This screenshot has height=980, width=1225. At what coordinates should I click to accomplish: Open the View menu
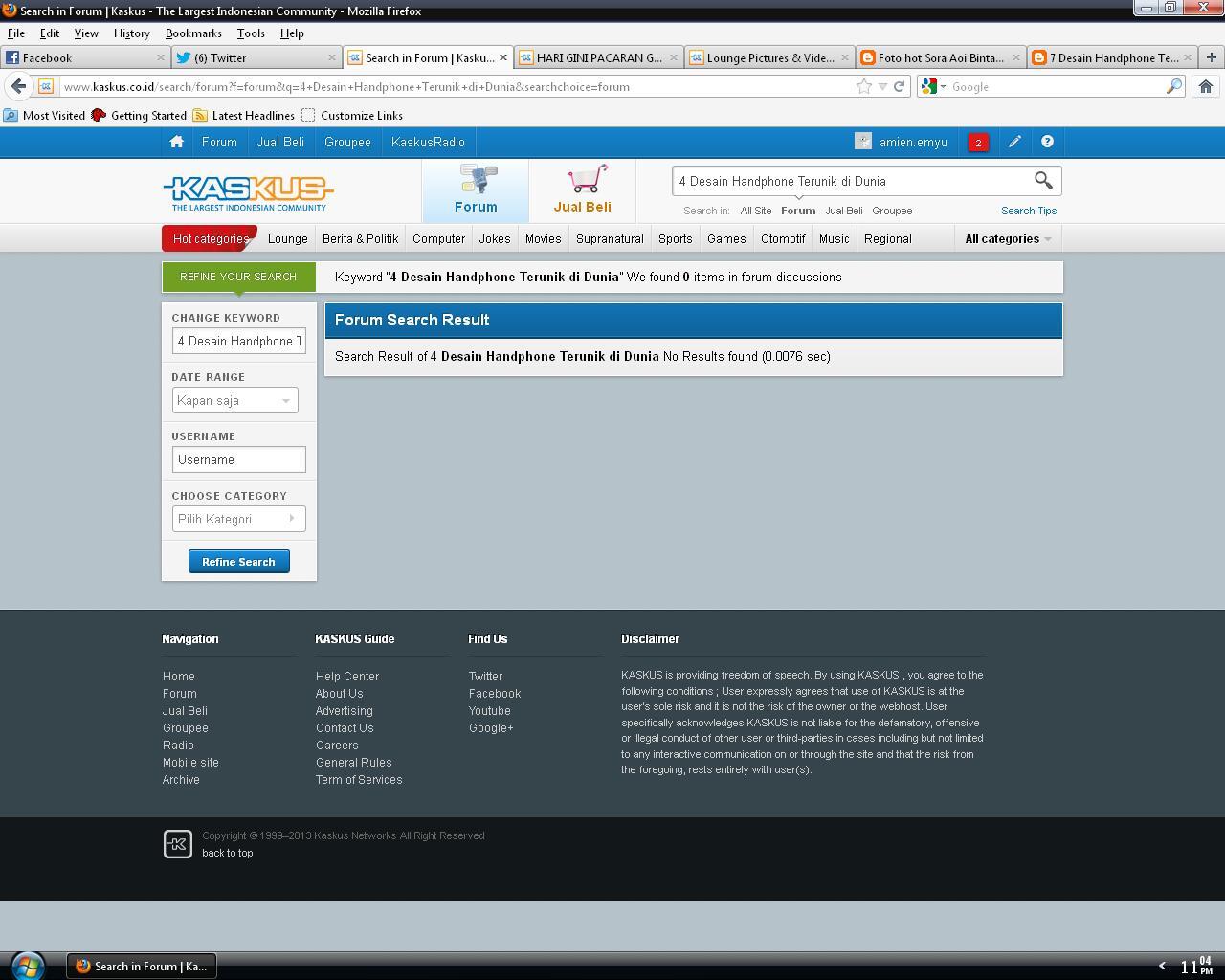tap(86, 33)
